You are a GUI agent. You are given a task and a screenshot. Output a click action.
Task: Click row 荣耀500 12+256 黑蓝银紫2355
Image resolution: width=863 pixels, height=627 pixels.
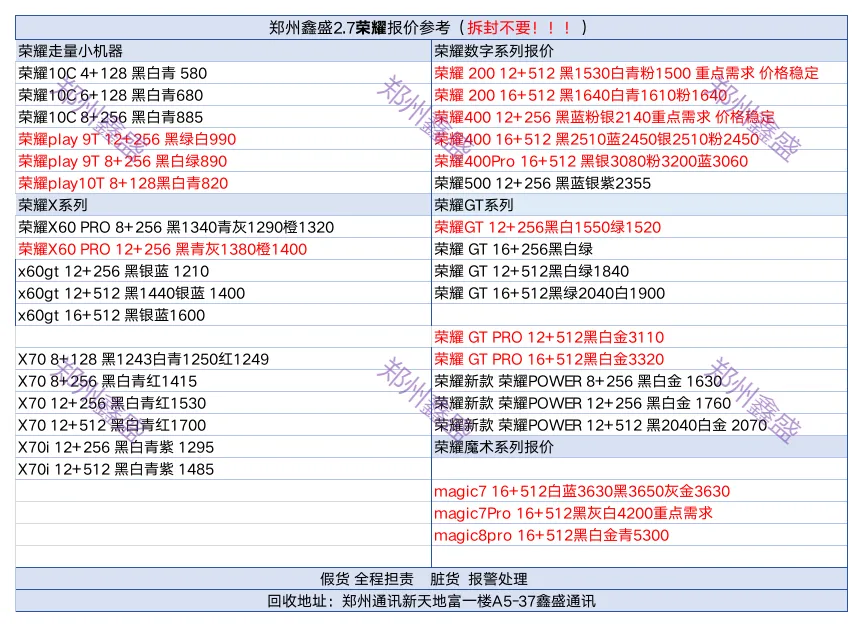pos(640,183)
